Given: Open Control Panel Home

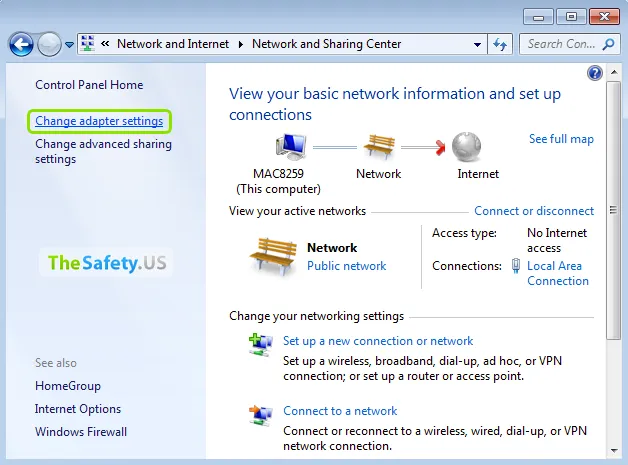Looking at the screenshot, I should 89,85.
